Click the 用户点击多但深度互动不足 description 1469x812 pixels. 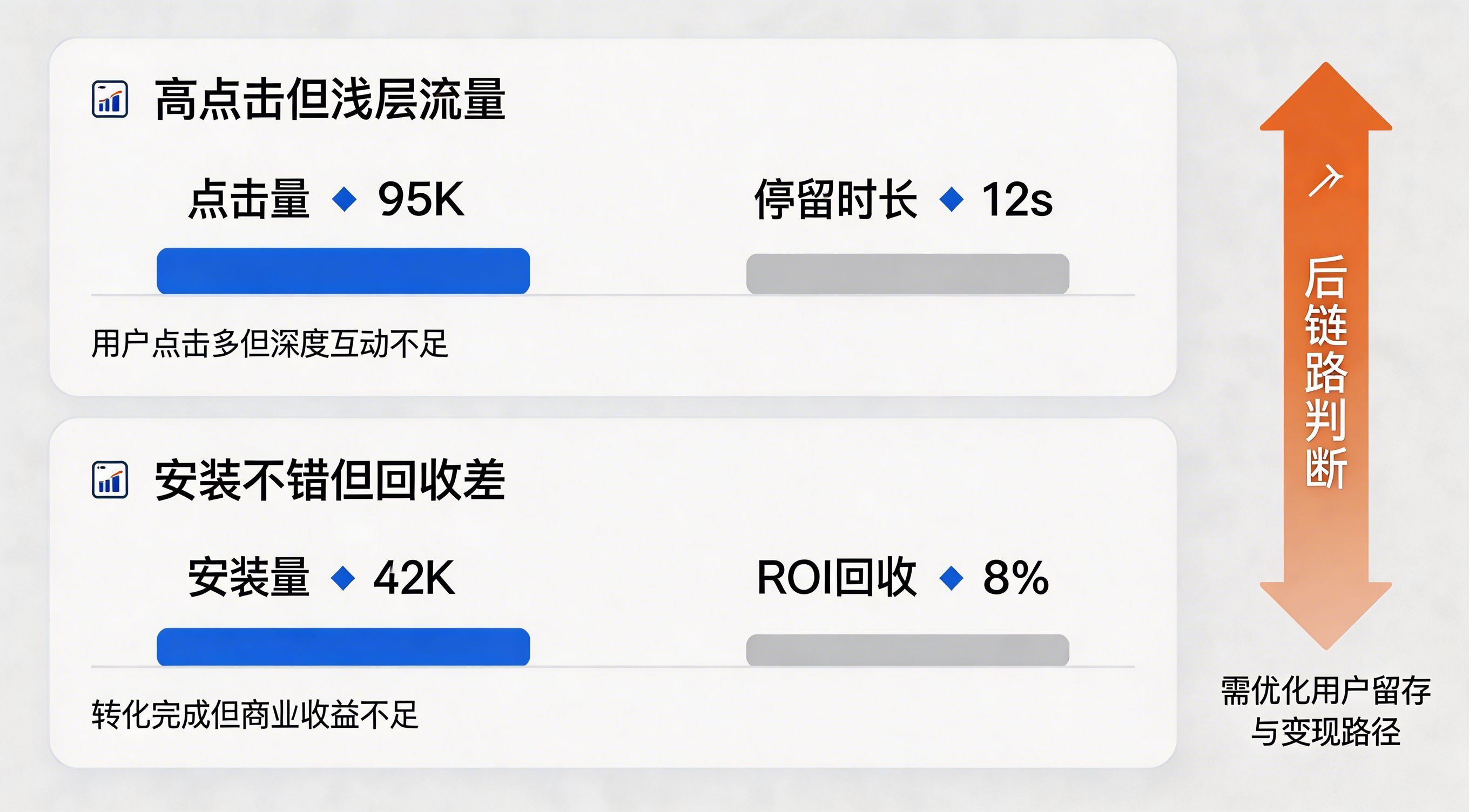pos(269,344)
